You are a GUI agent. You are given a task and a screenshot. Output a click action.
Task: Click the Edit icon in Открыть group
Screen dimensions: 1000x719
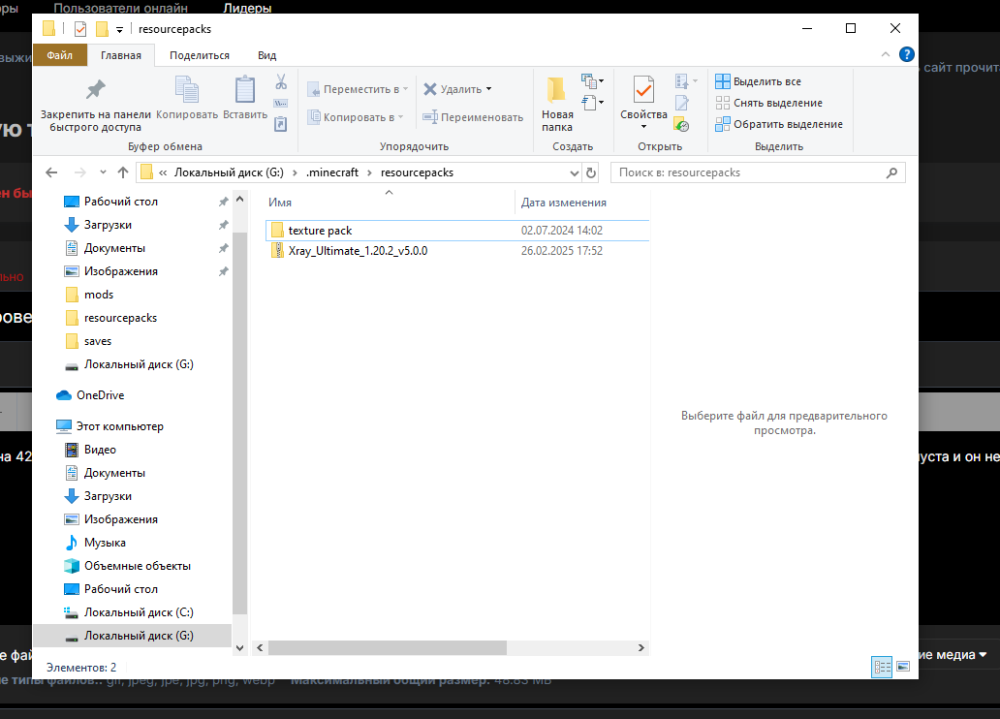[682, 103]
